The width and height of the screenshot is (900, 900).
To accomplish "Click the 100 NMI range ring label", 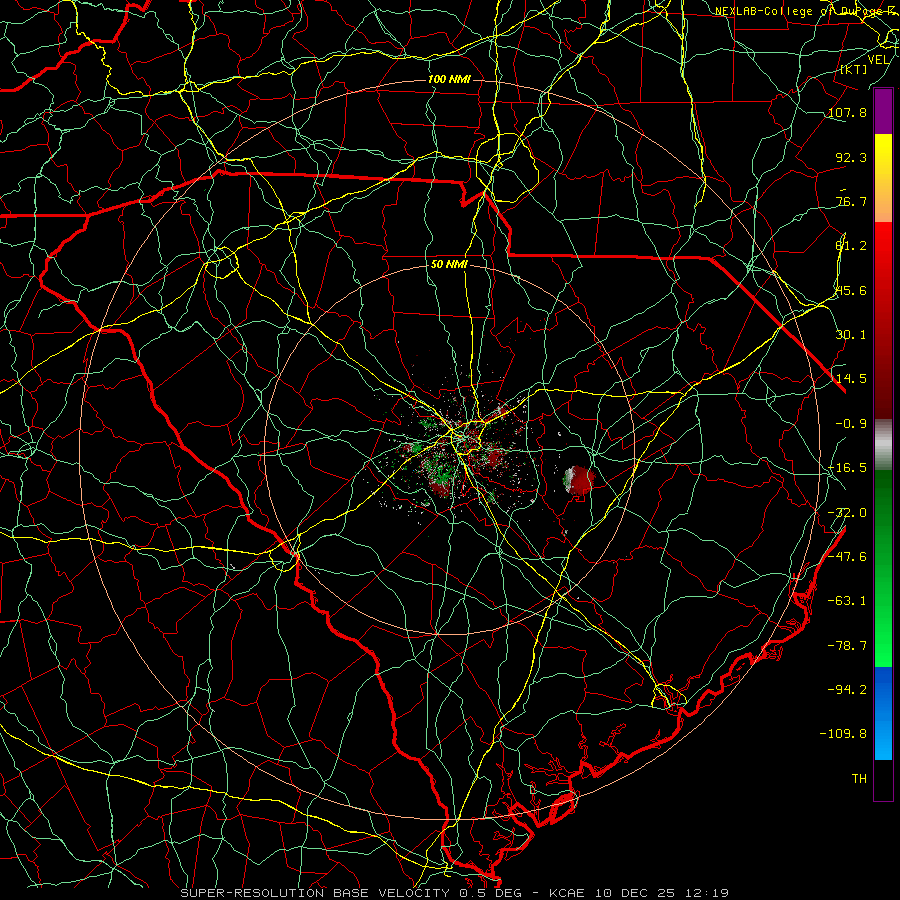I will (x=449, y=79).
